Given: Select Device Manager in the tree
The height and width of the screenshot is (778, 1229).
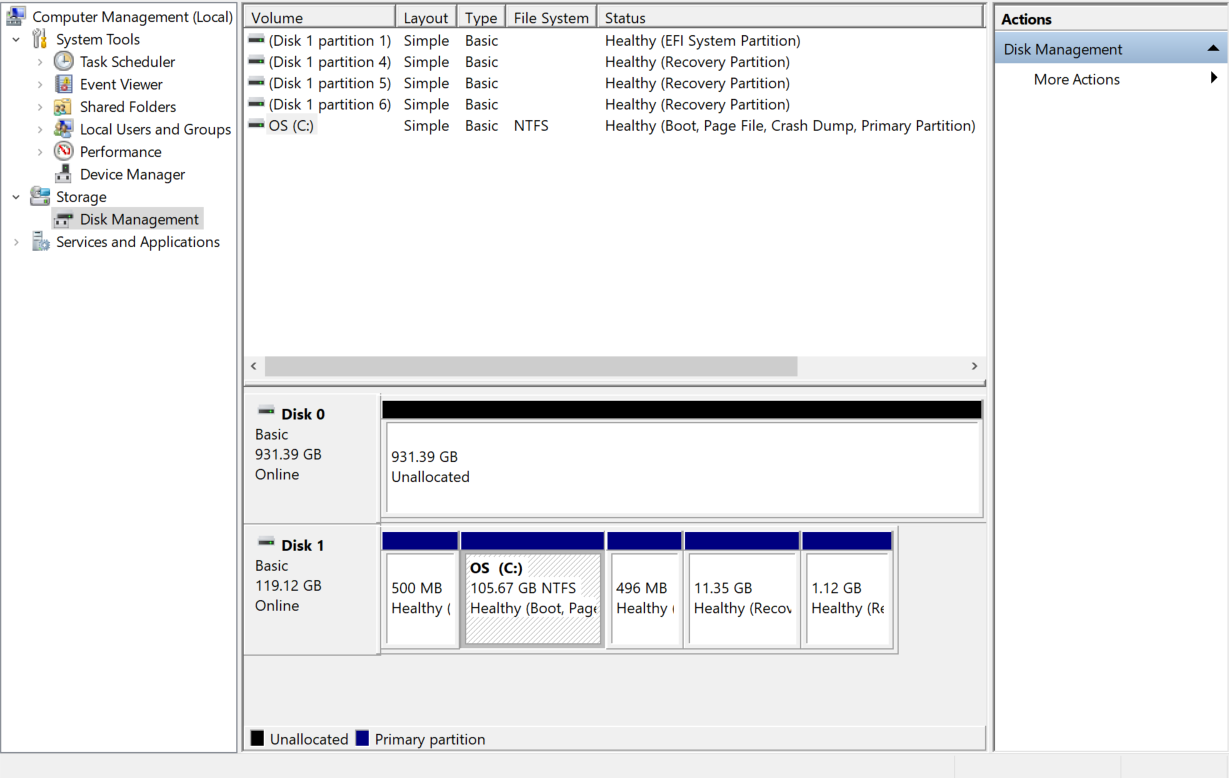Looking at the screenshot, I should (132, 174).
